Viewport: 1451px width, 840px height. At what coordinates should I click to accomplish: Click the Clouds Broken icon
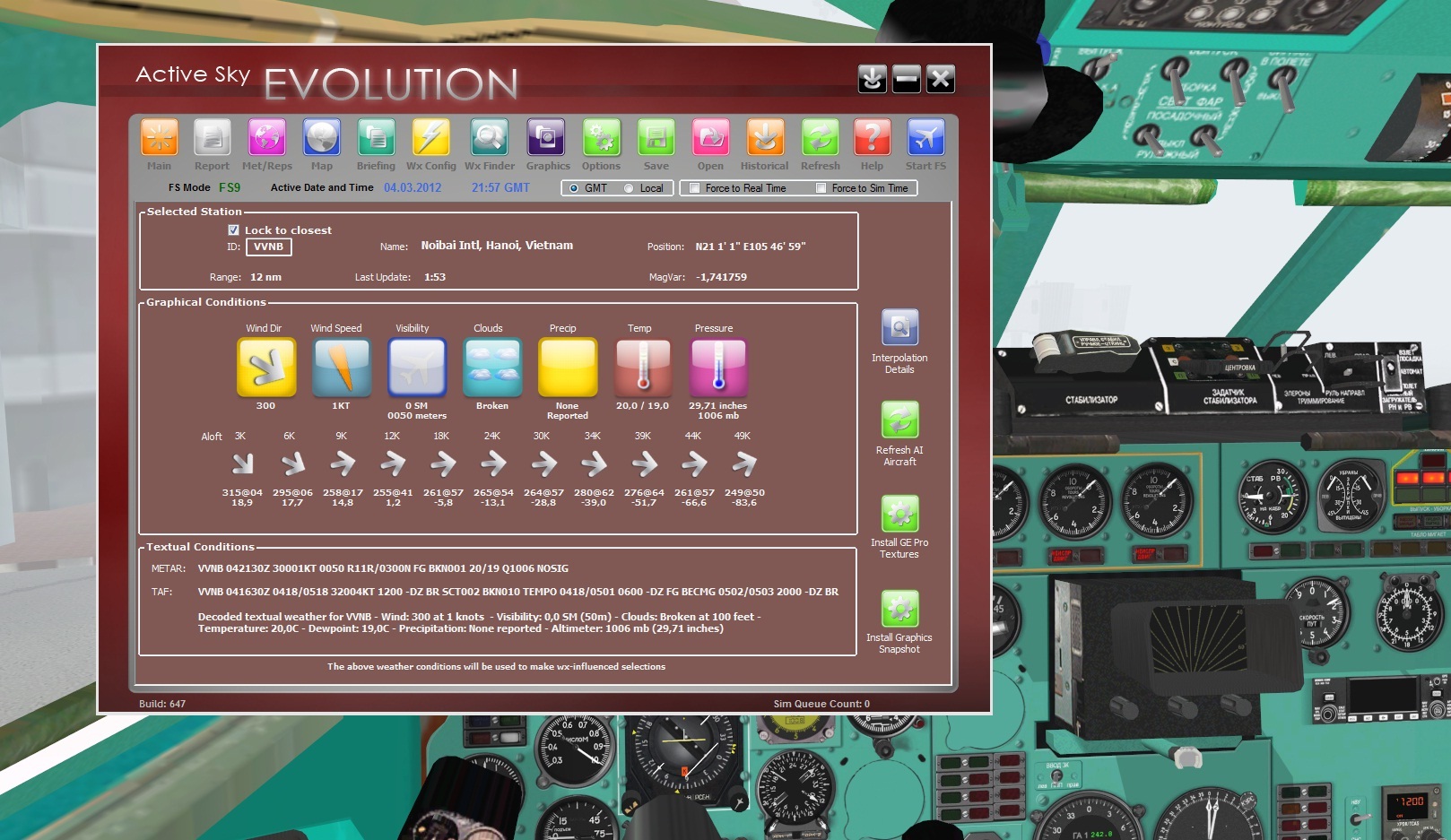pos(492,368)
